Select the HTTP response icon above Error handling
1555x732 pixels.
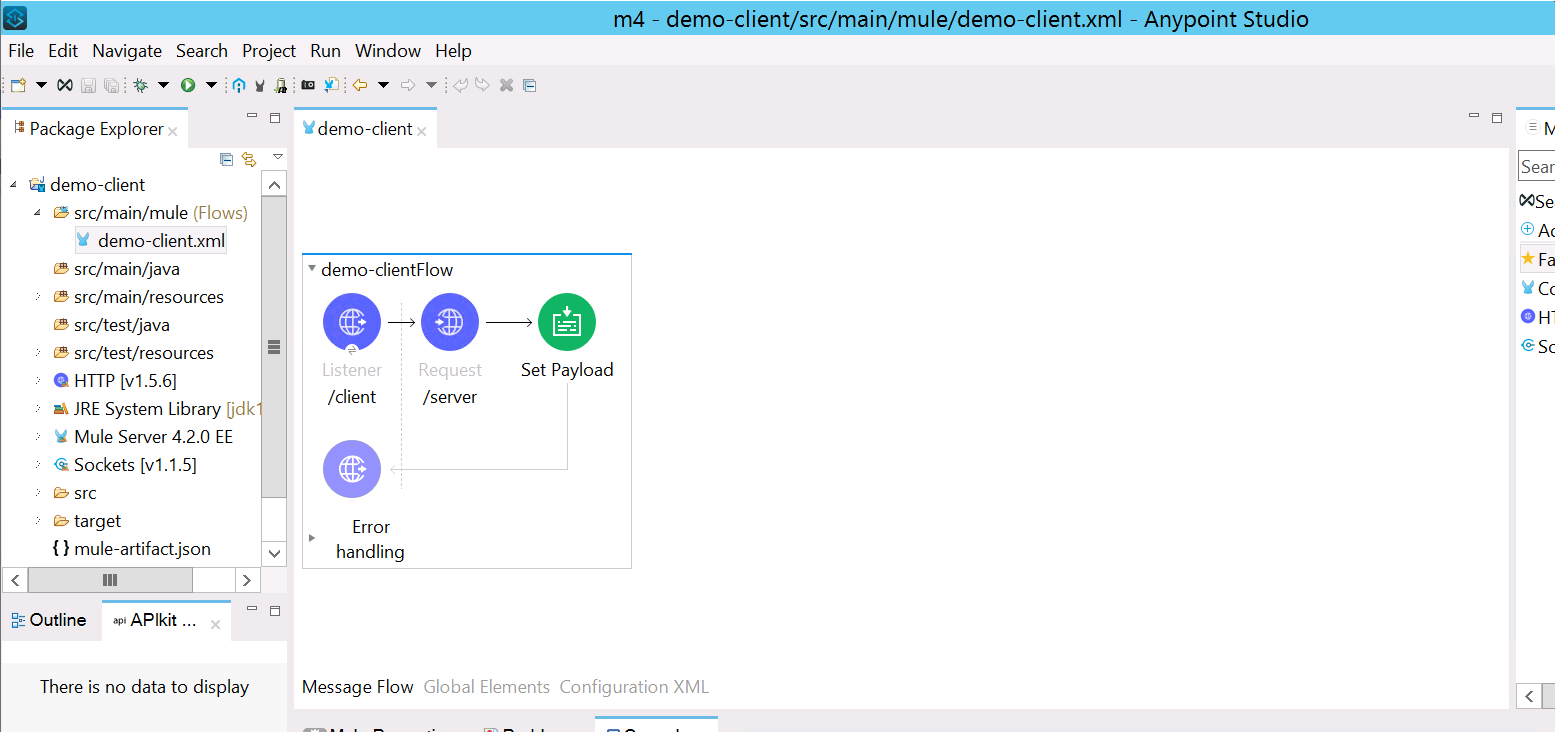(x=352, y=469)
